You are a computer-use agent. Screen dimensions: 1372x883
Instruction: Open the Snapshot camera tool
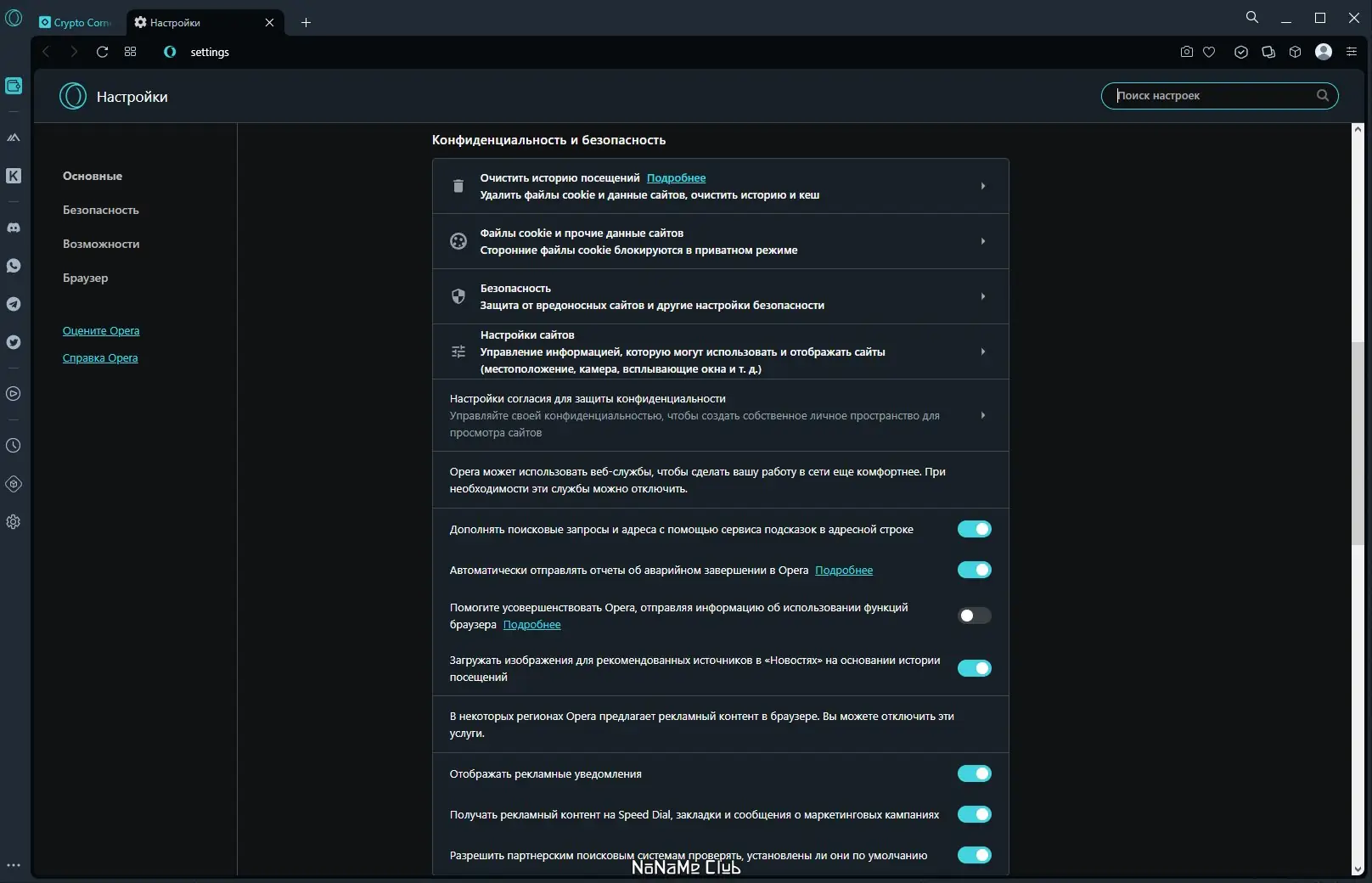[x=1186, y=52]
